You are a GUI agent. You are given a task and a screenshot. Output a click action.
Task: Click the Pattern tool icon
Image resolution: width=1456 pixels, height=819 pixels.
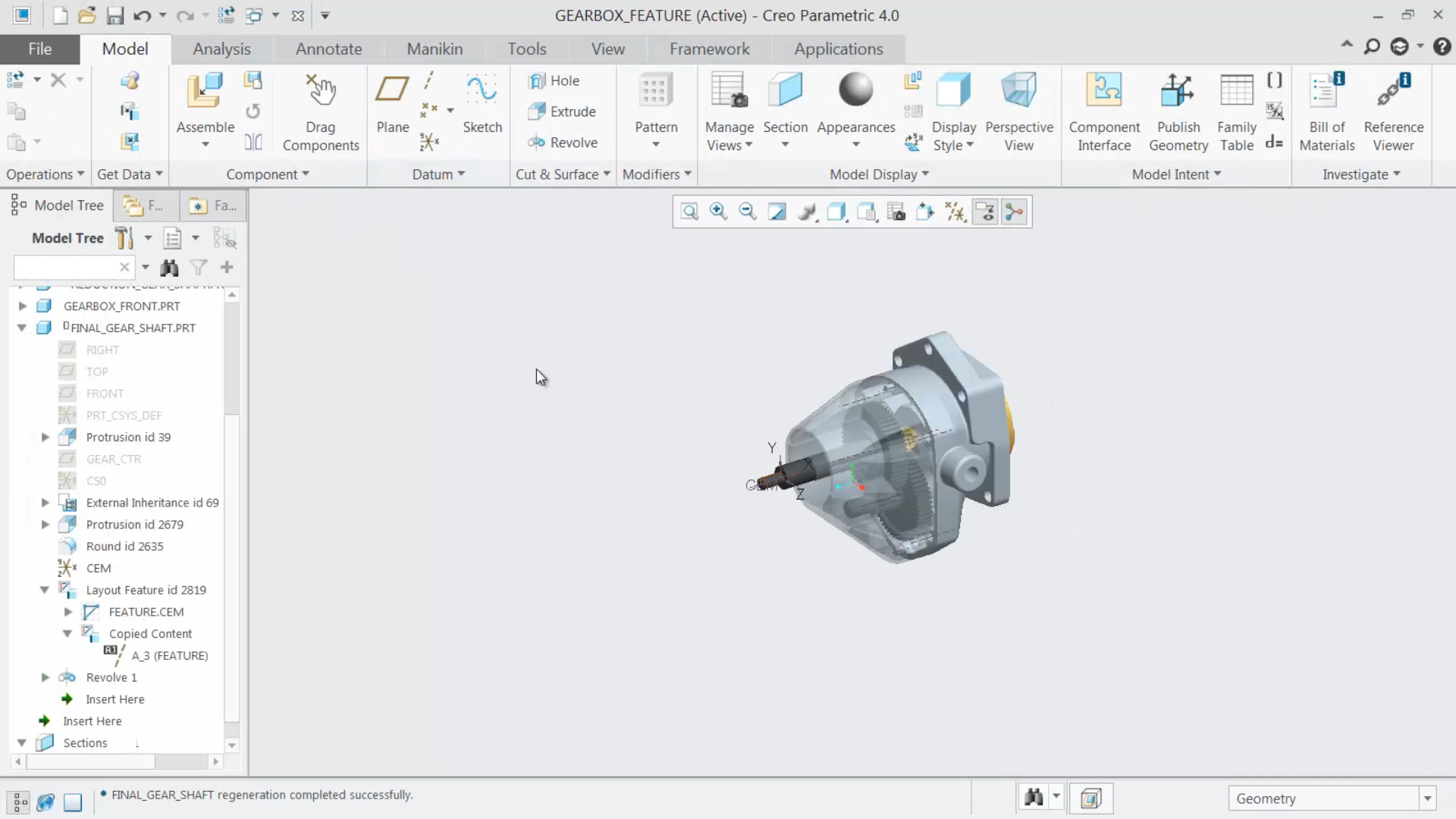click(x=656, y=91)
